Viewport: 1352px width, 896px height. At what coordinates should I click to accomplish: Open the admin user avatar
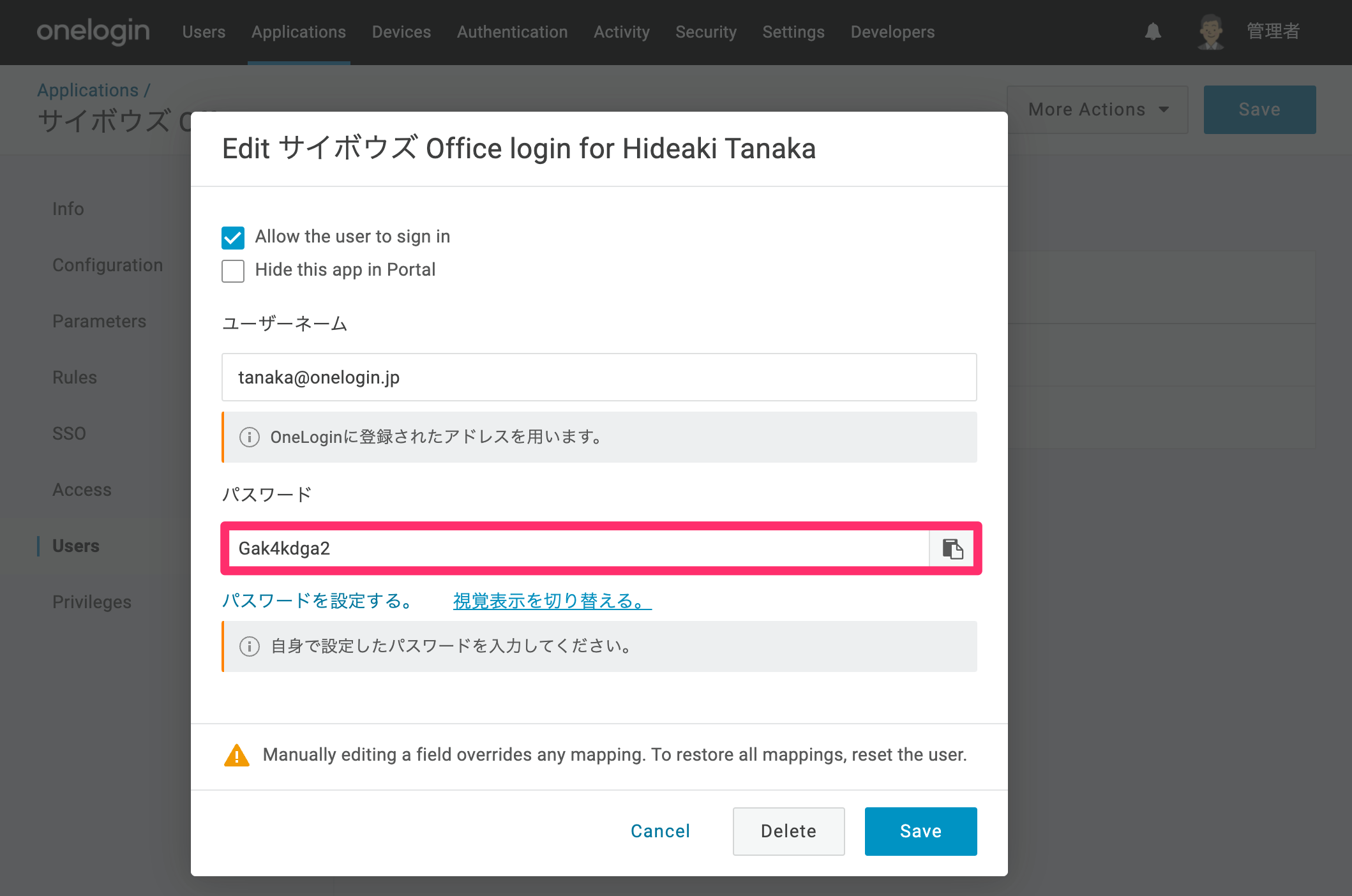click(1210, 32)
